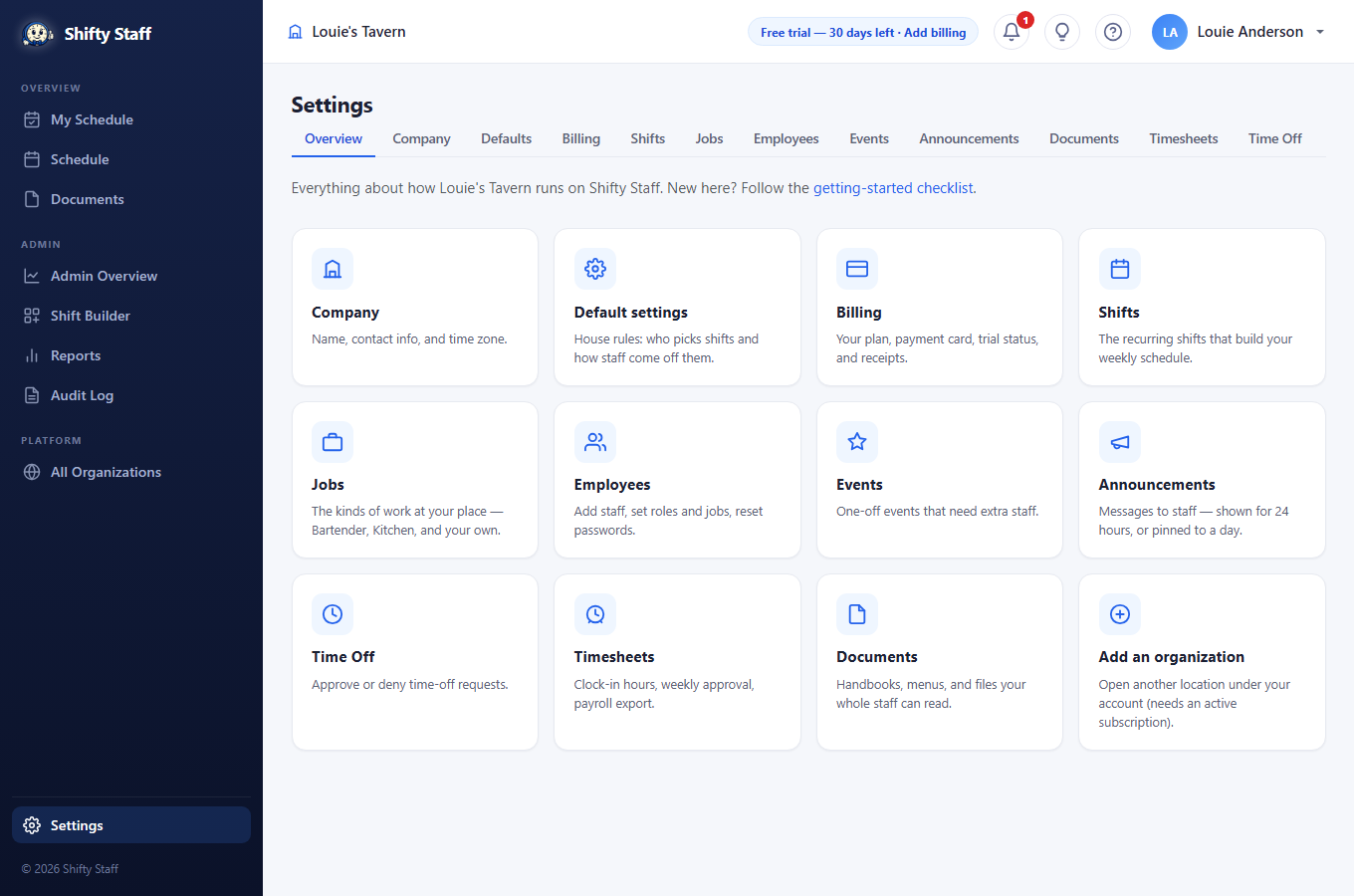Image resolution: width=1354 pixels, height=896 pixels.
Task: Click the Default settings gear icon
Action: [x=595, y=269]
